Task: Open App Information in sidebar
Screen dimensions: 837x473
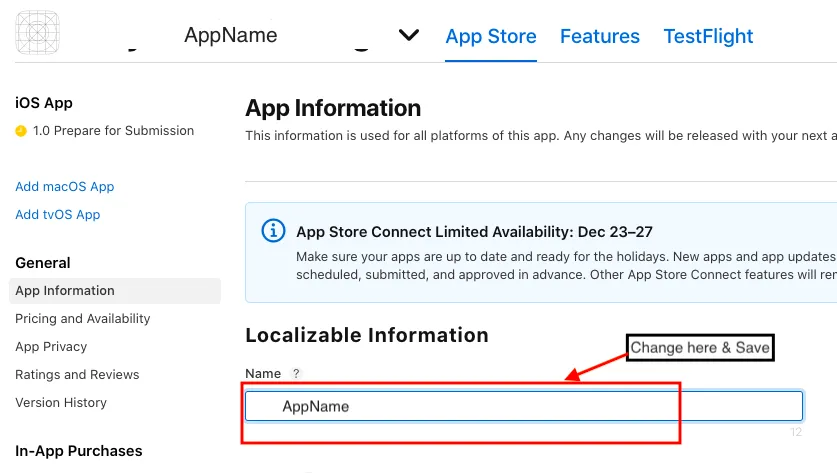Action: click(x=65, y=291)
